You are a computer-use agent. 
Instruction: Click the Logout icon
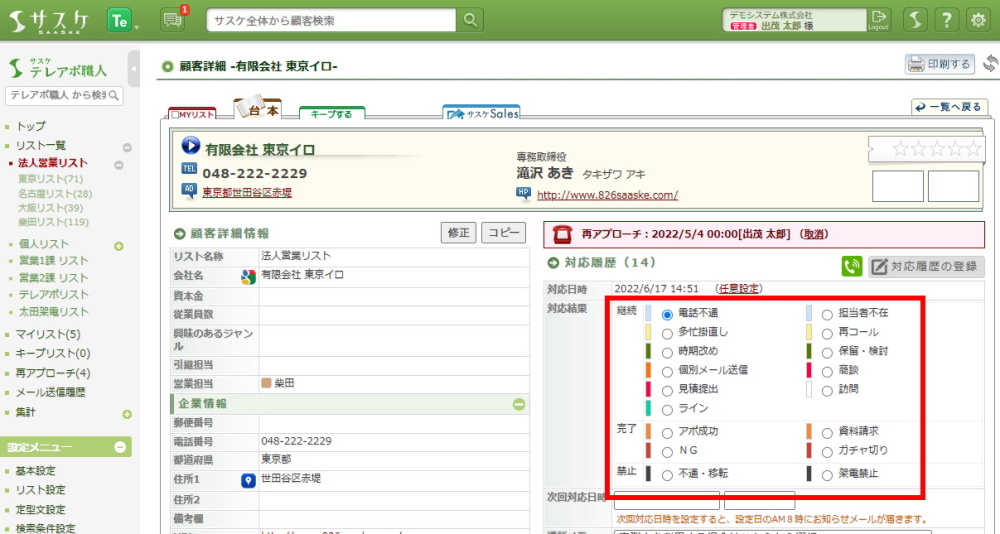tap(878, 20)
